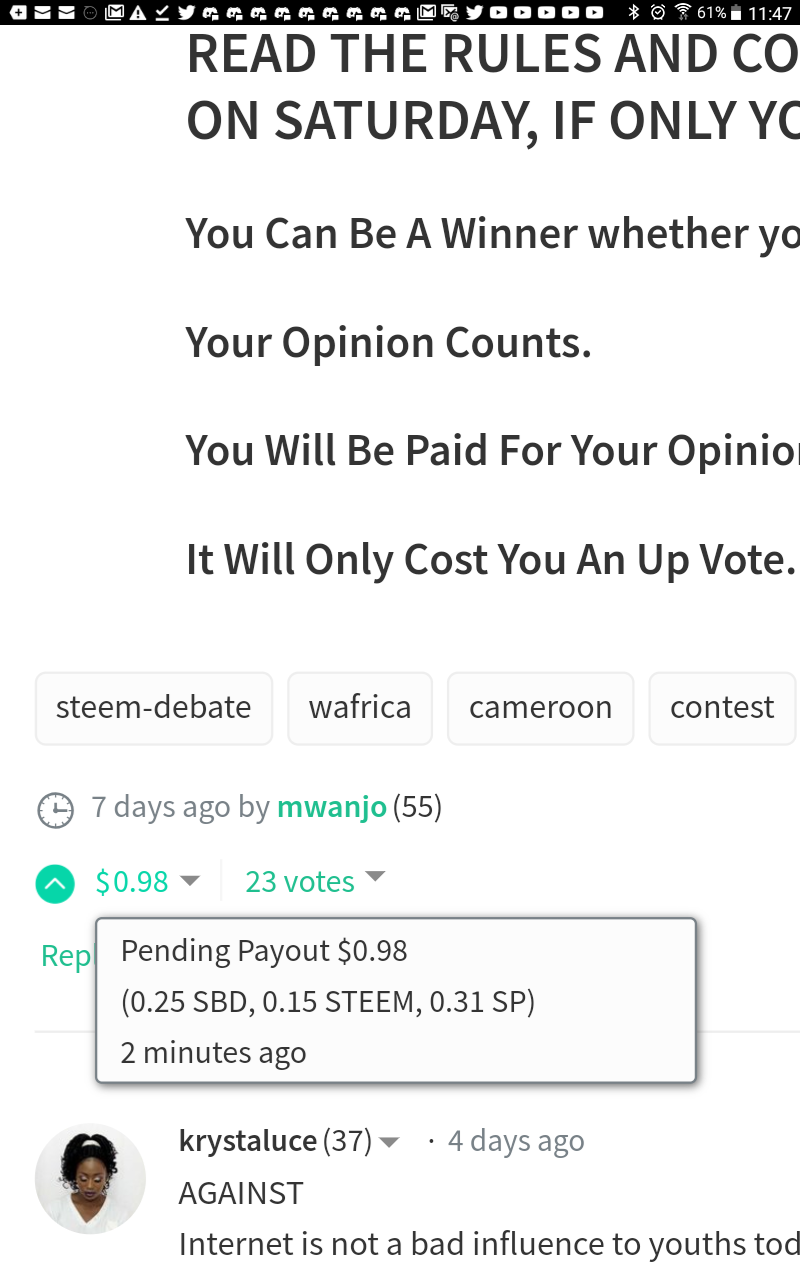800x1280 pixels.
Task: Open the wafrica tag
Action: (360, 708)
